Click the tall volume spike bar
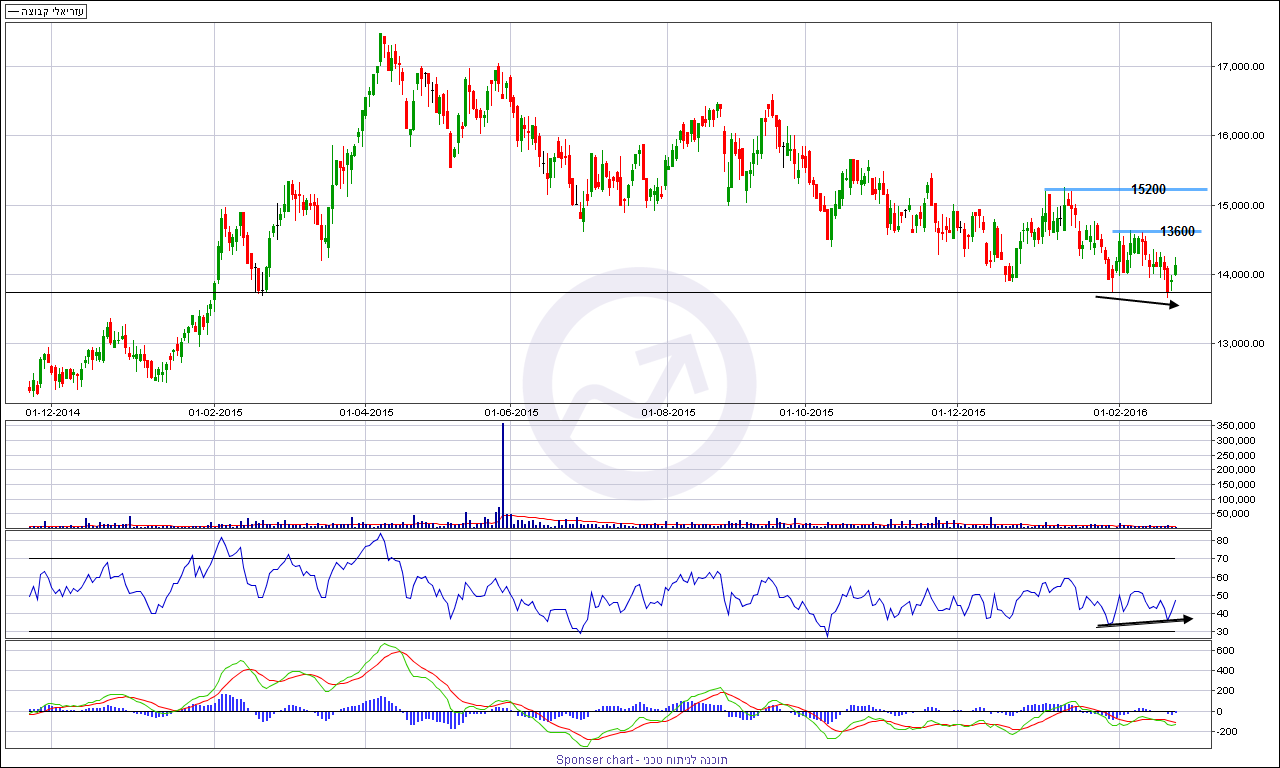The height and width of the screenshot is (768, 1280). (503, 470)
